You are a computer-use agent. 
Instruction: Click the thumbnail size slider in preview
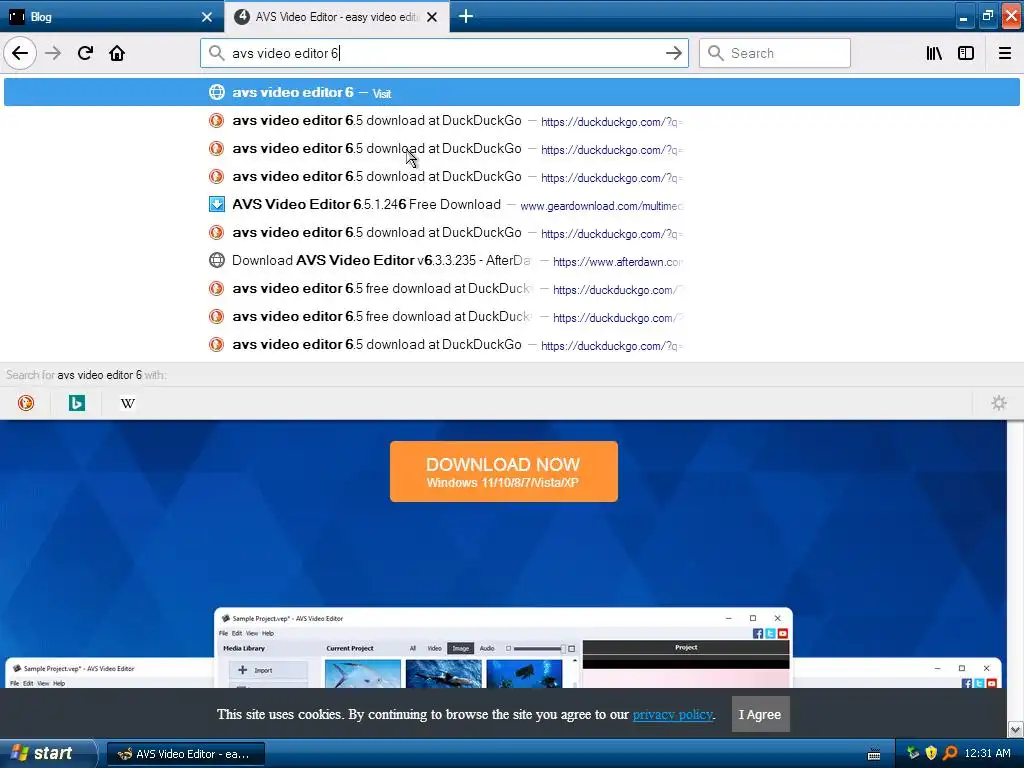539,648
